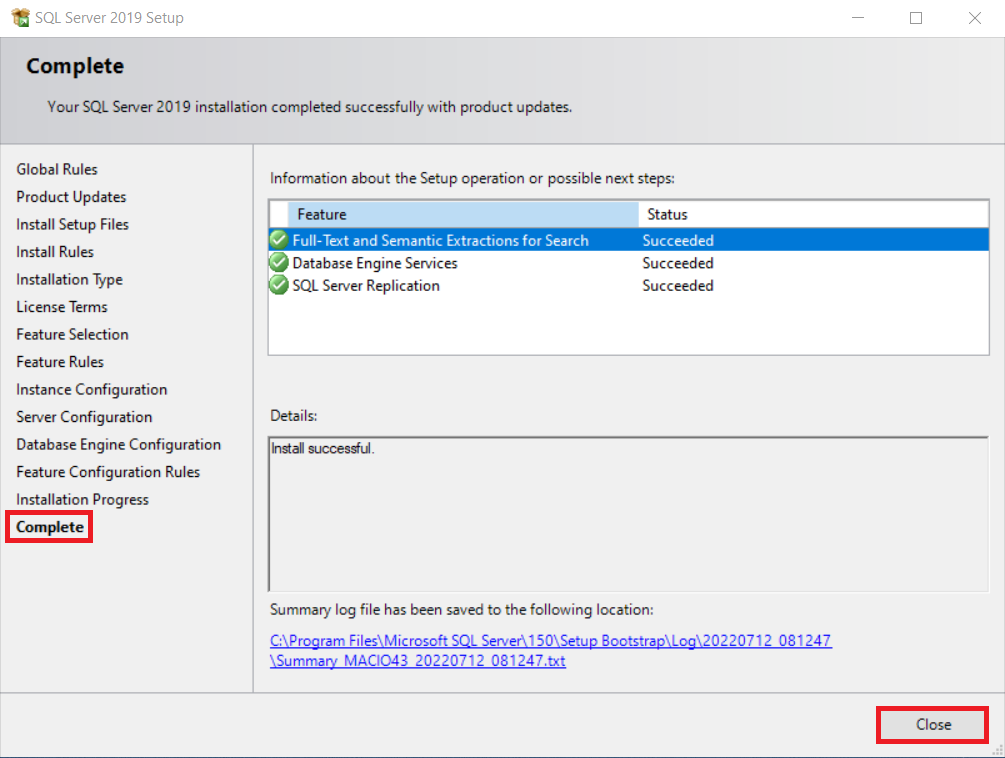Maximize the SQL Server 2019 Setup window

pyautogui.click(x=916, y=18)
